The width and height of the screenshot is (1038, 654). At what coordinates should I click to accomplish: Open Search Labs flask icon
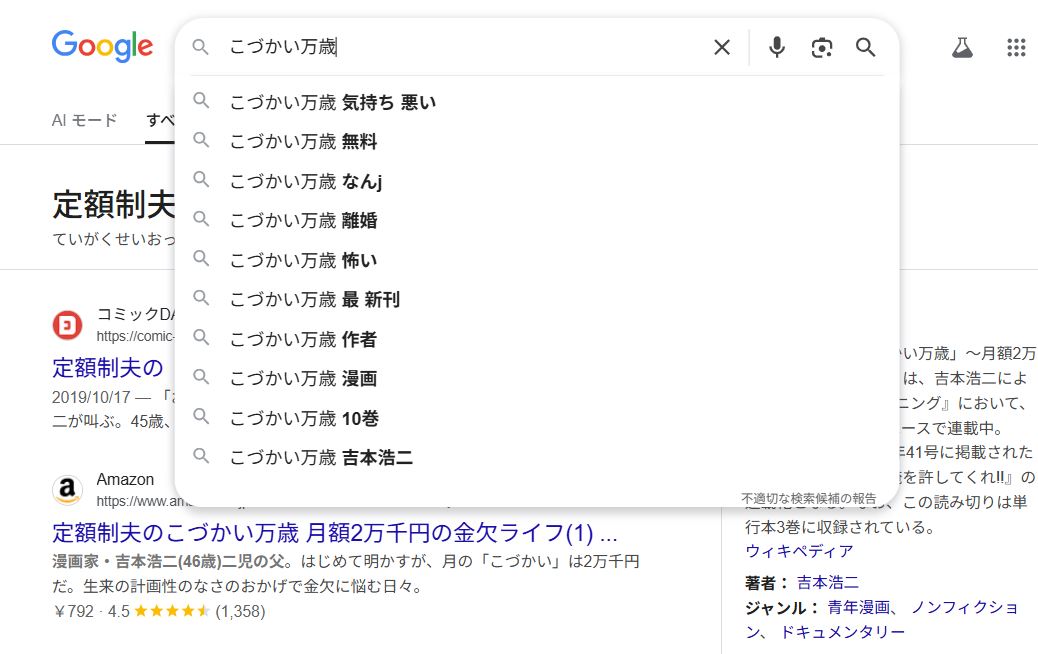pyautogui.click(x=962, y=47)
